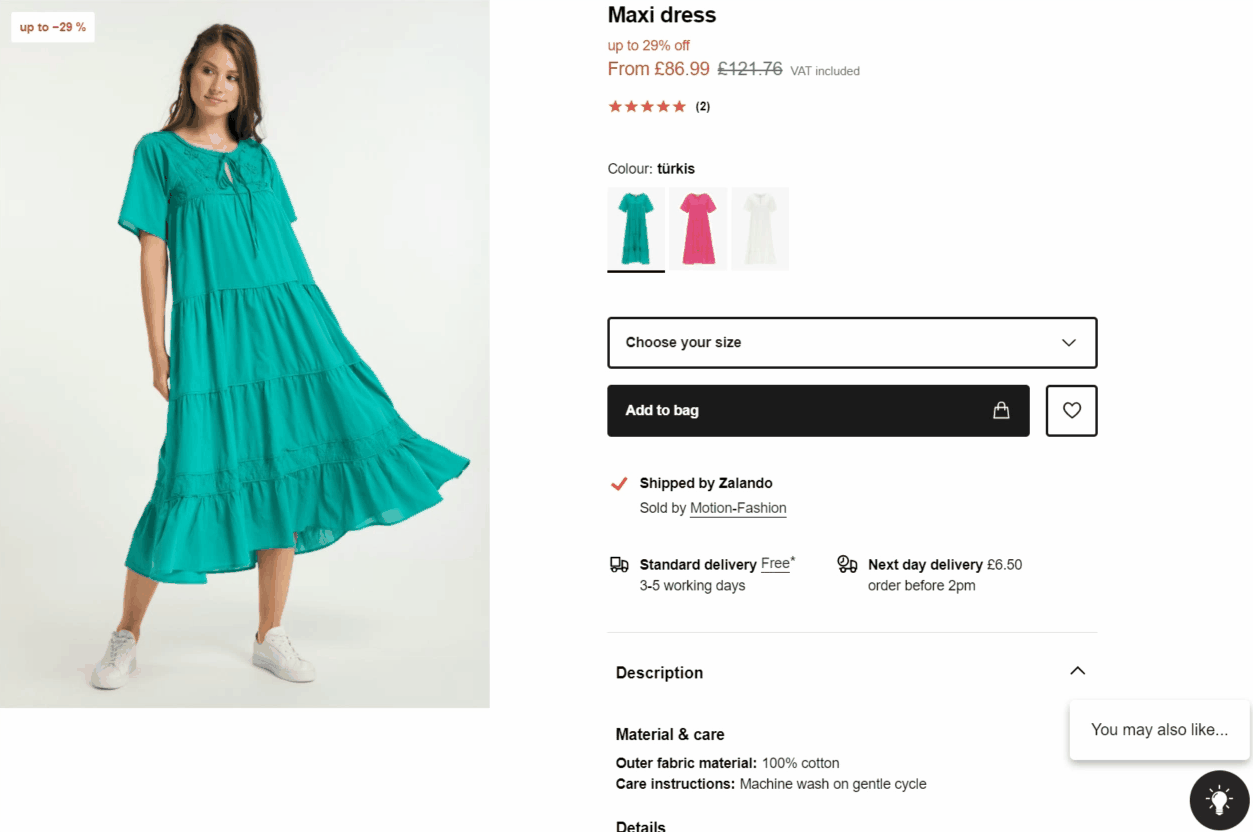Click the red checkmark beside Shipped by Zalando
1253x832 pixels.
click(619, 484)
